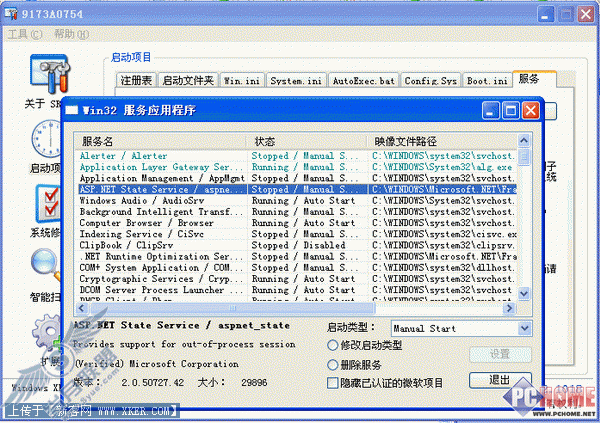Sort by the image file path column header

point(442,141)
